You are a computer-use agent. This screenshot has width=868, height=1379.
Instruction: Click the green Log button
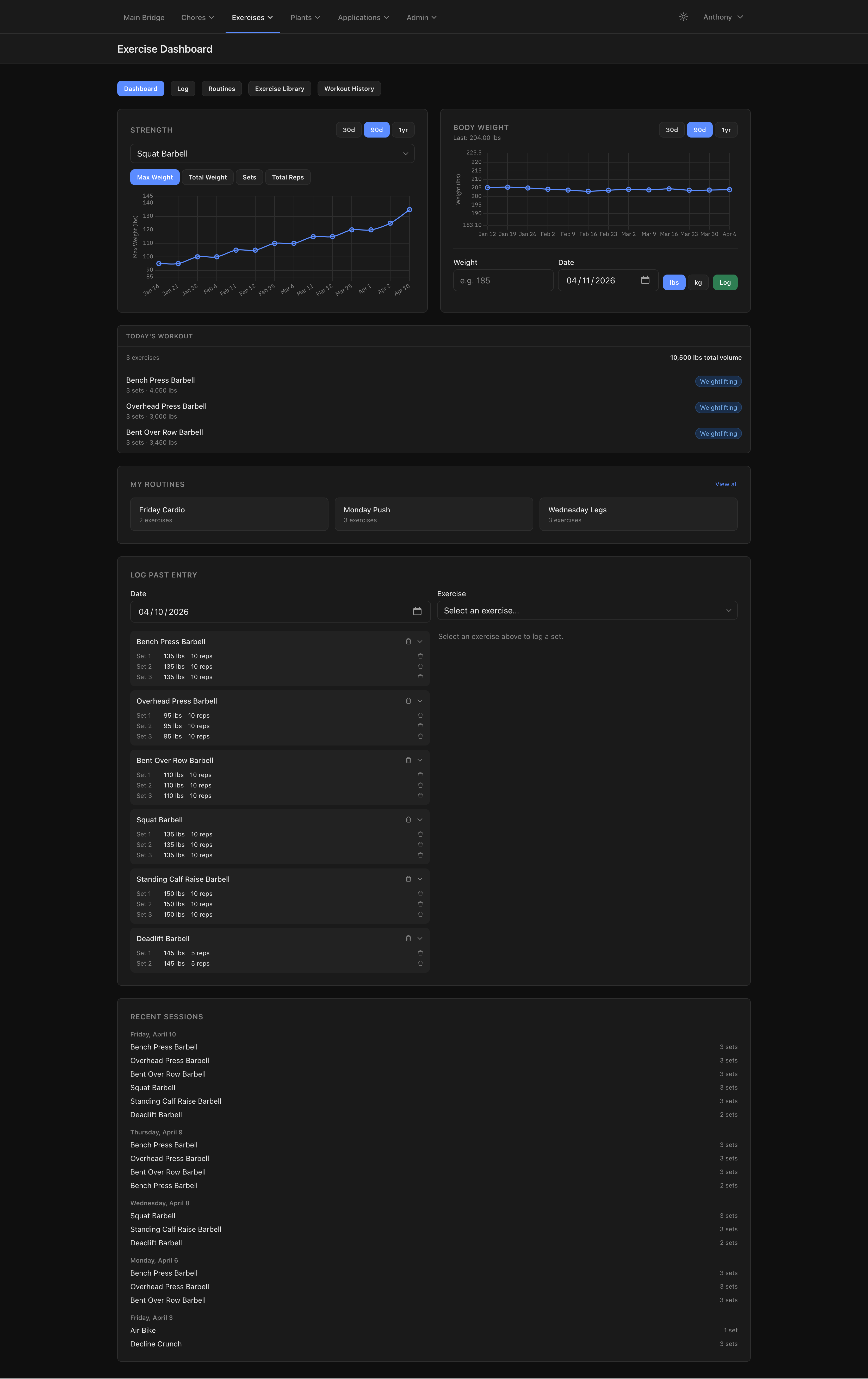(725, 282)
